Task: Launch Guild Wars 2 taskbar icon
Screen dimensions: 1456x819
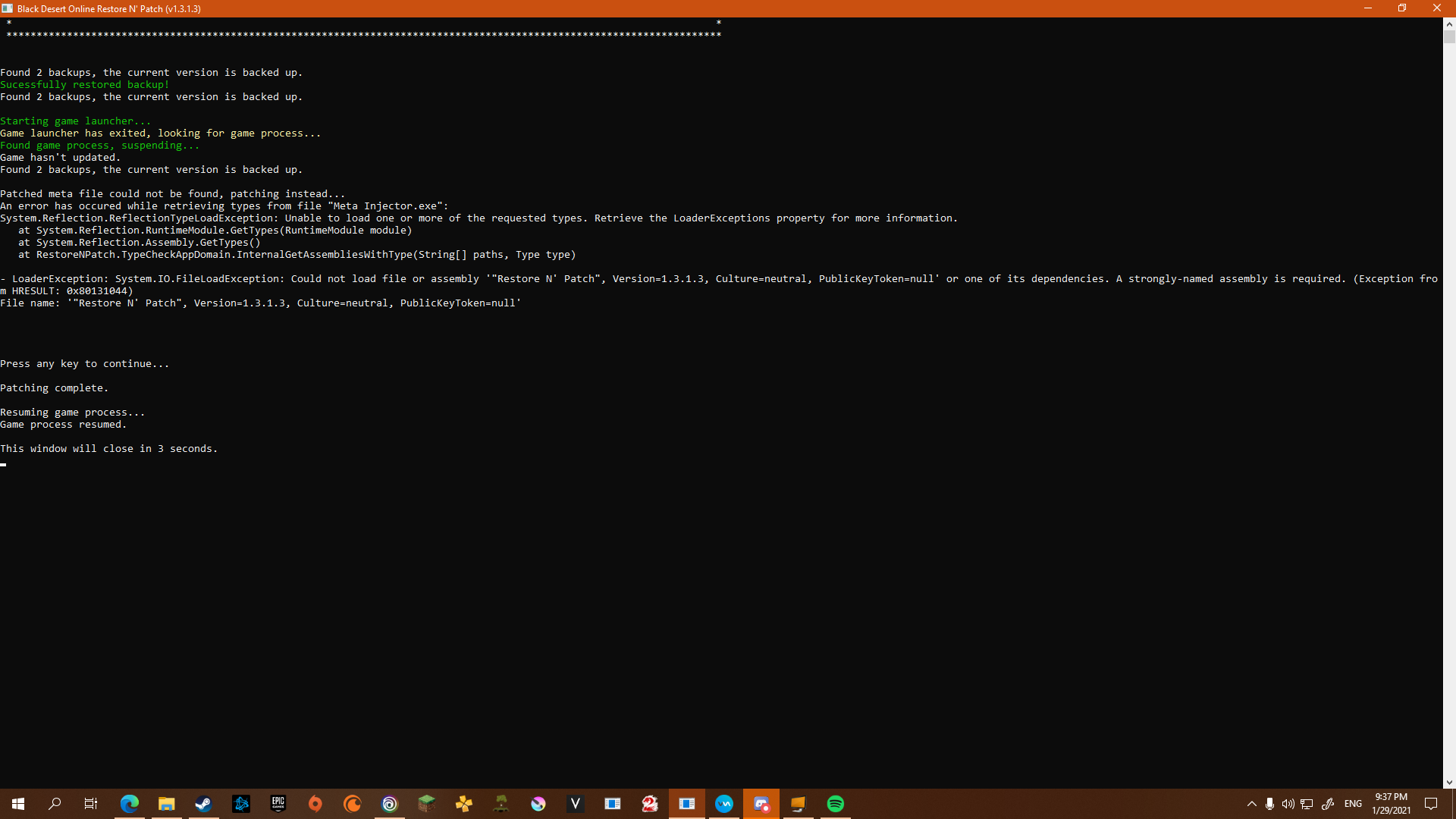Action: coord(650,804)
